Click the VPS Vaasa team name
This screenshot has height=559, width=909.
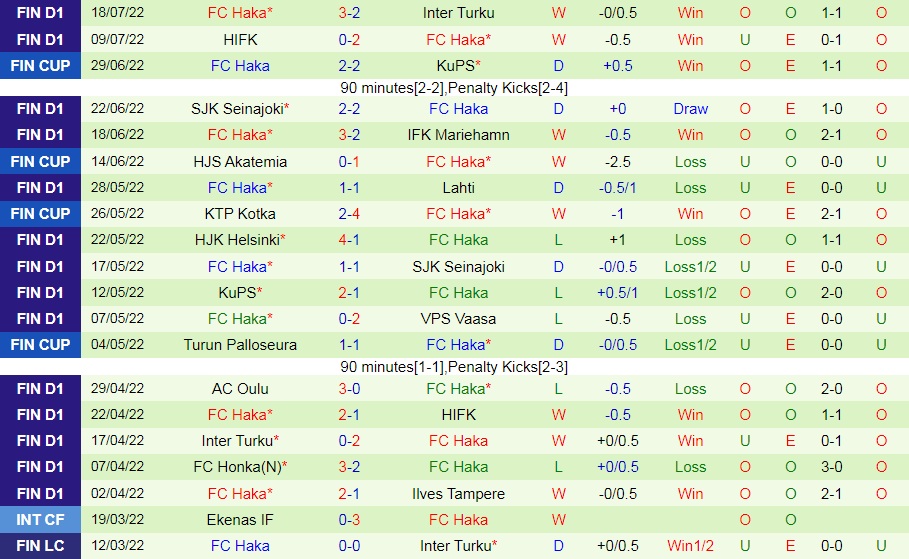click(x=458, y=319)
